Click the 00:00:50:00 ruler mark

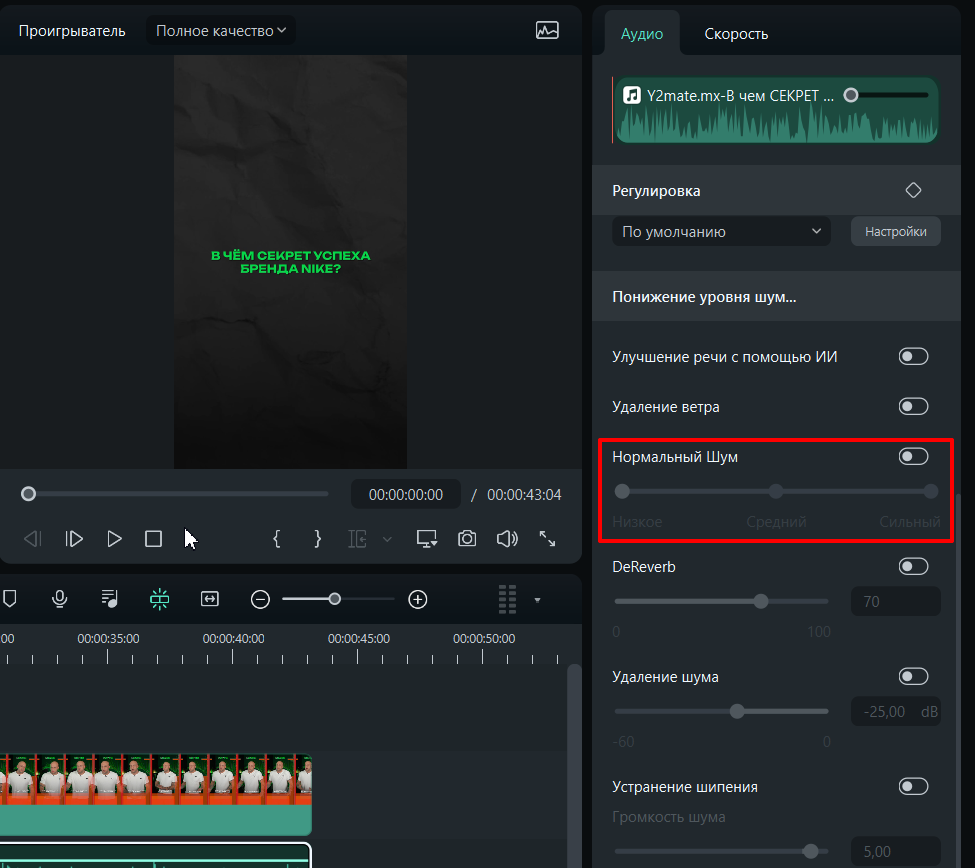click(x=484, y=639)
